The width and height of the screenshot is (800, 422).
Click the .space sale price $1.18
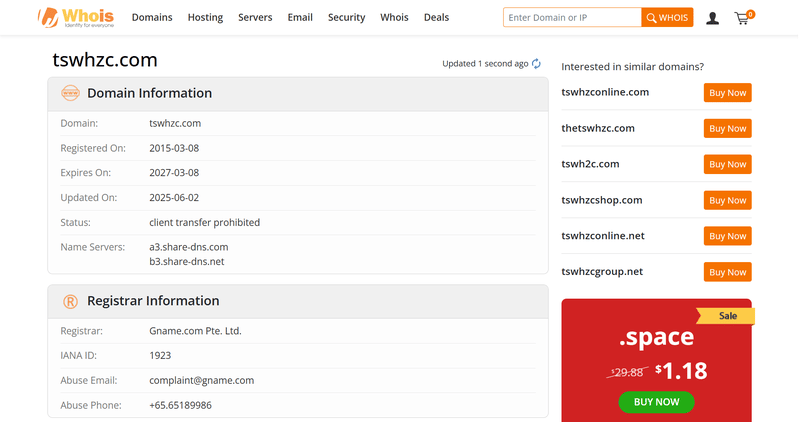[682, 371]
